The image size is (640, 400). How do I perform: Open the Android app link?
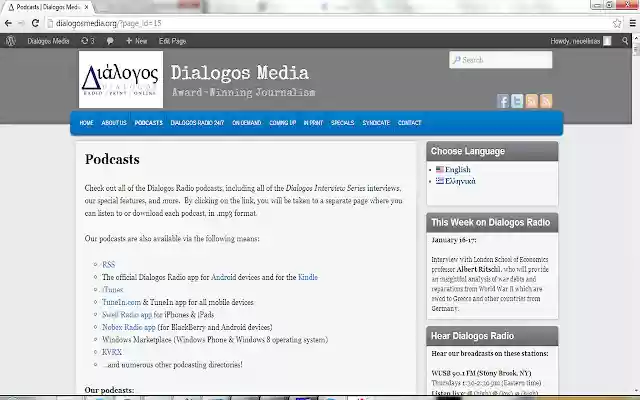(x=223, y=277)
